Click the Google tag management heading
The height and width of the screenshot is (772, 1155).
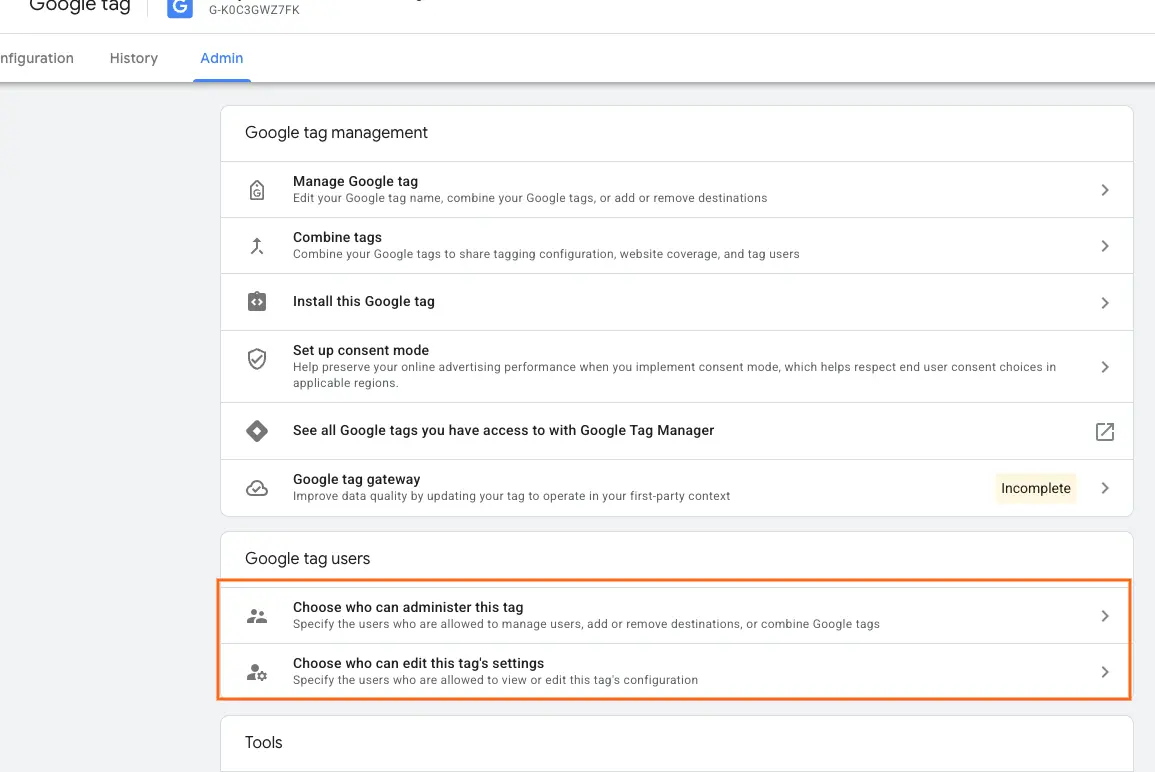[336, 133]
